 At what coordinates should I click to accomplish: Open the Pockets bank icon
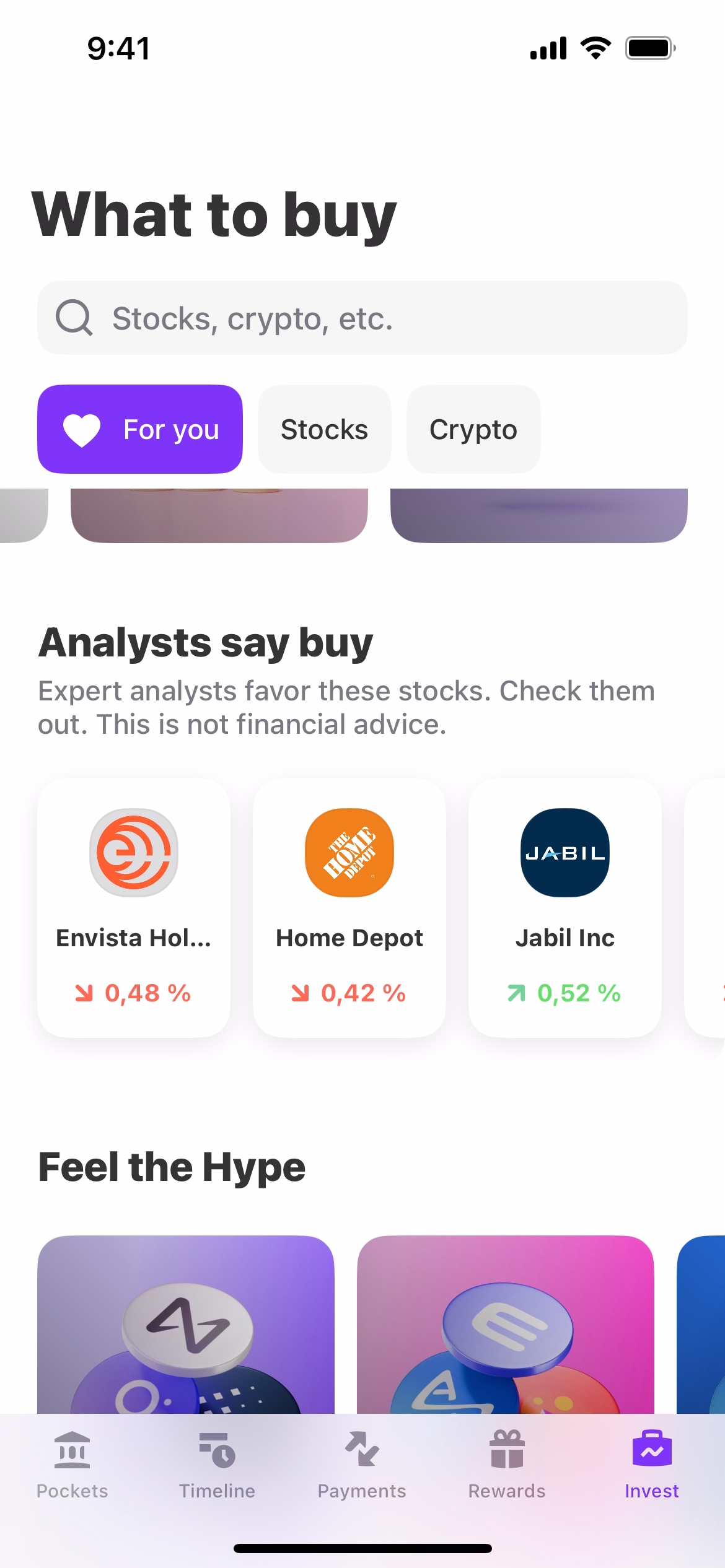tap(72, 1450)
